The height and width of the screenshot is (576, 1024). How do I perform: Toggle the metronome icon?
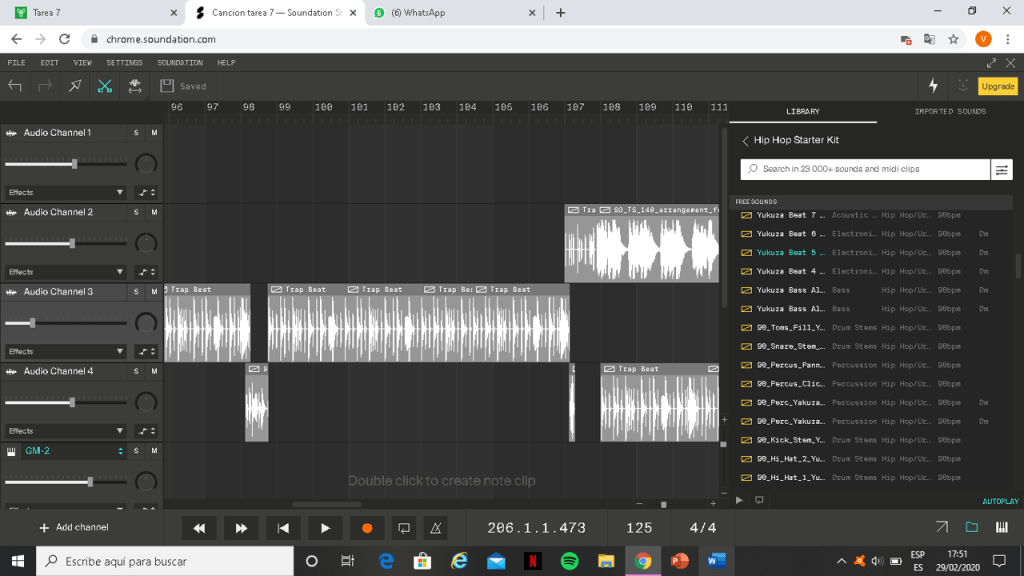(436, 527)
